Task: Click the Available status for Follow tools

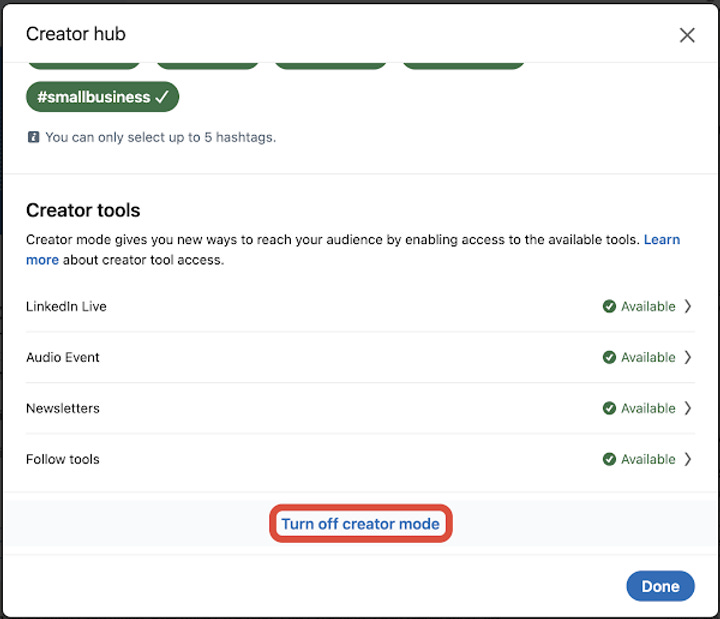Action: [648, 459]
